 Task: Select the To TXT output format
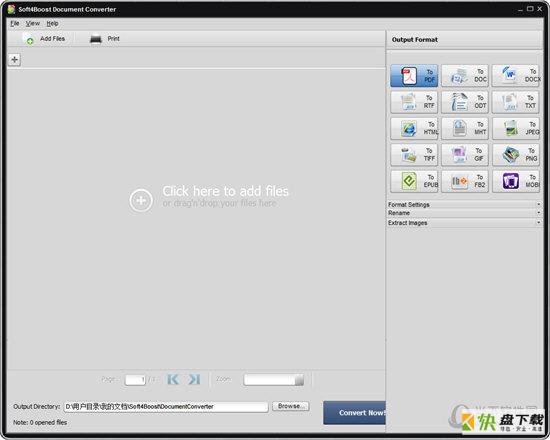[516, 102]
